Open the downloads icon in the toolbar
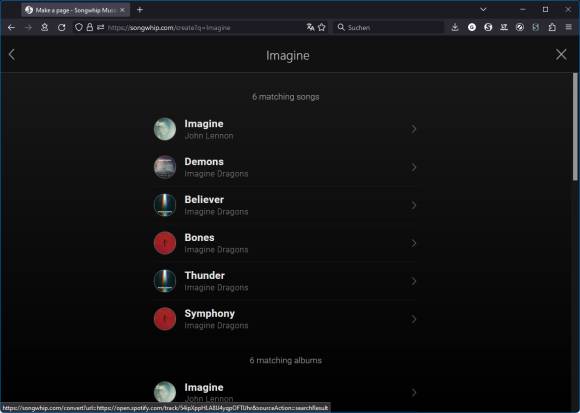This screenshot has width=580, height=413. (455, 27)
